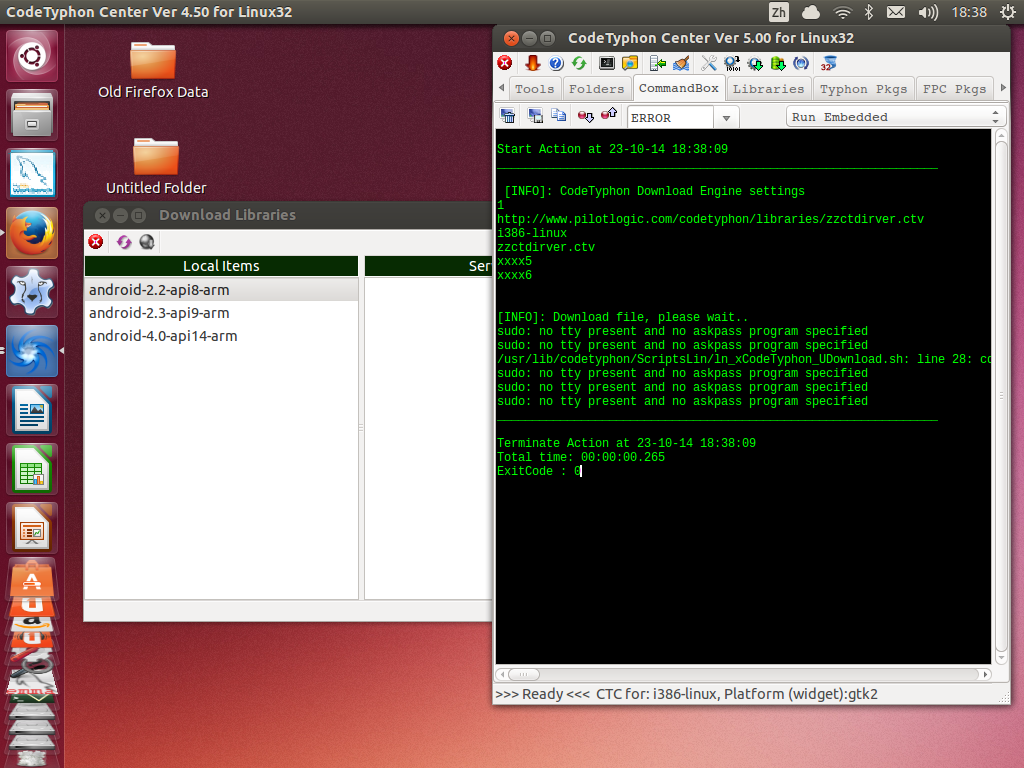The image size is (1024, 768).
Task: Select android-2.3-api9-arm in Local Items
Action: click(x=221, y=313)
